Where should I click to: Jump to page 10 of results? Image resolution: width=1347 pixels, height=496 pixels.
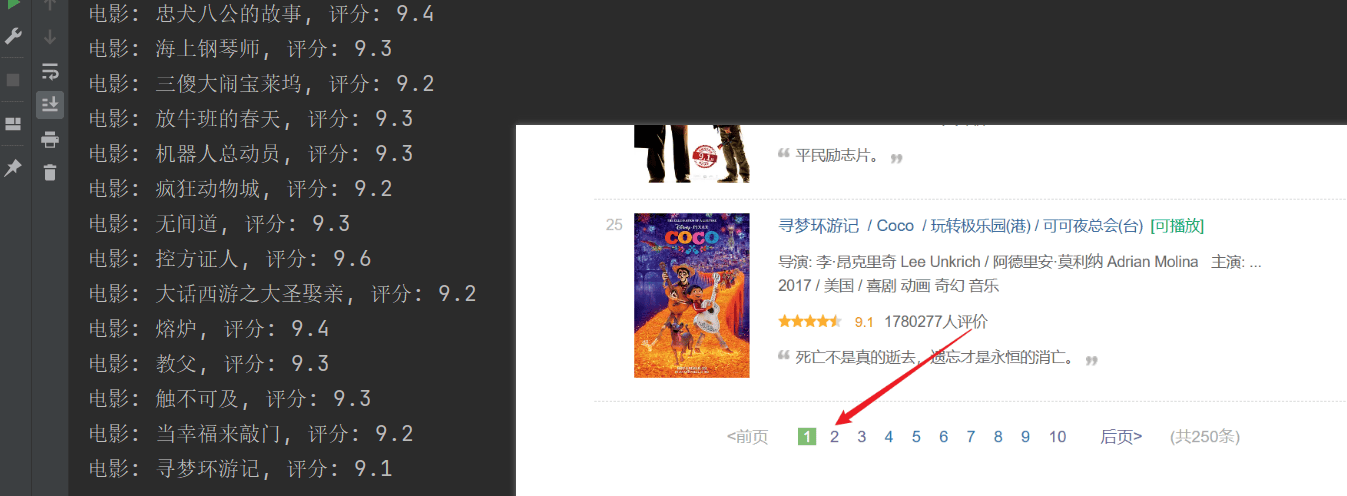click(x=1058, y=436)
